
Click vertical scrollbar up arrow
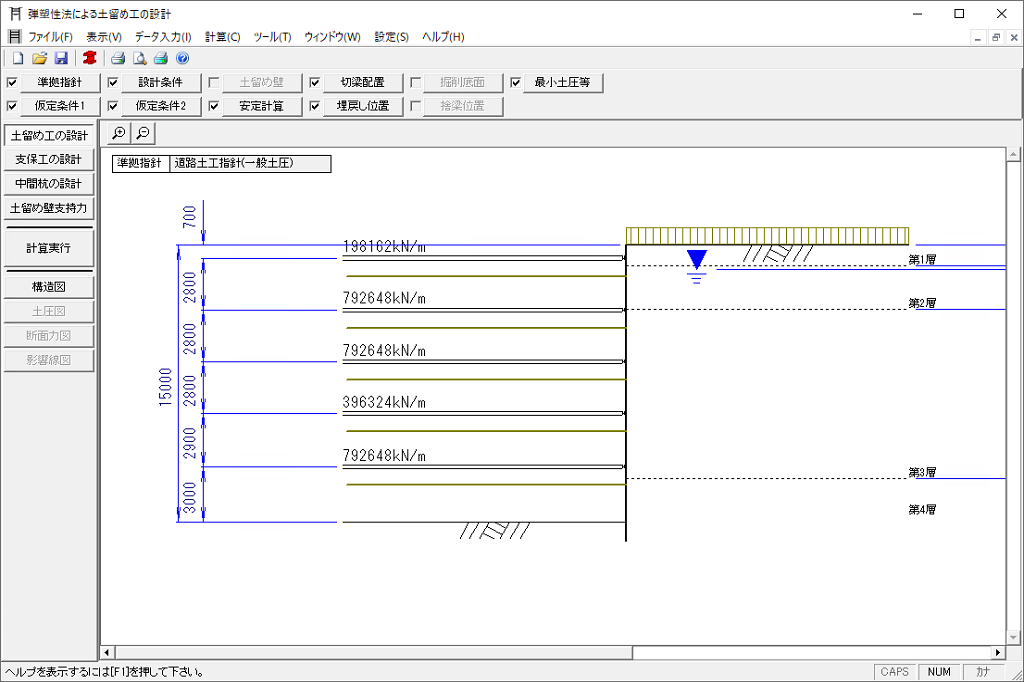[1013, 155]
